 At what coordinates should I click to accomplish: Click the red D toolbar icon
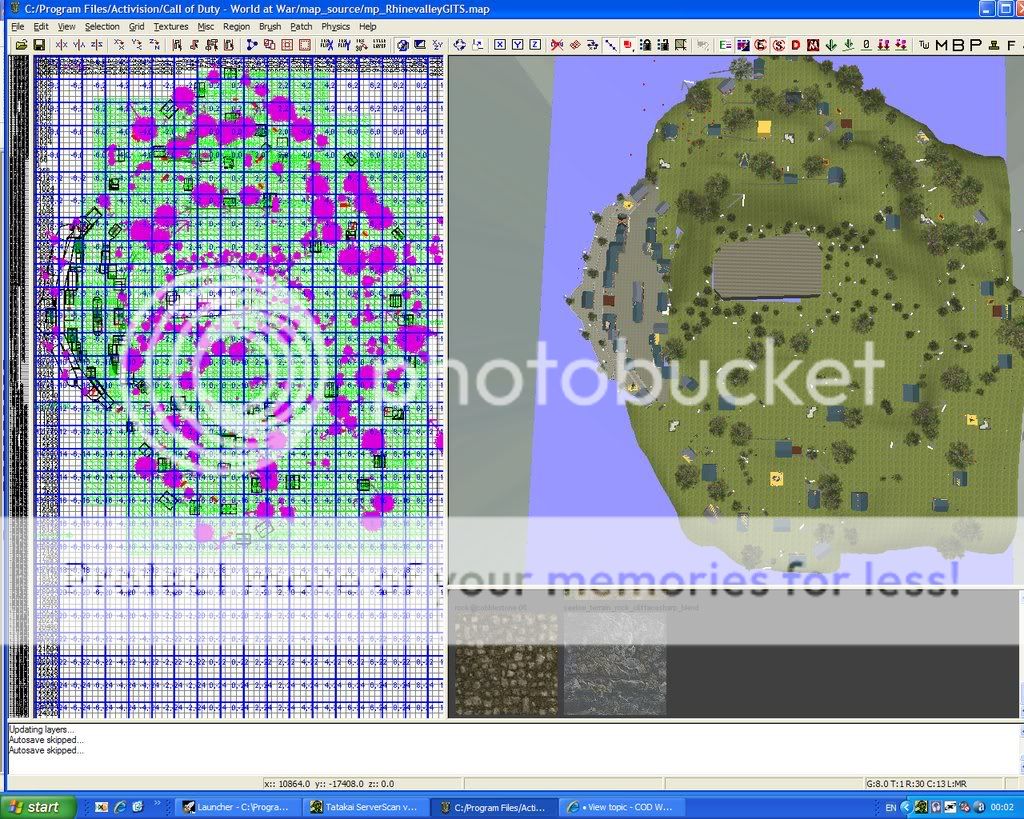click(796, 45)
